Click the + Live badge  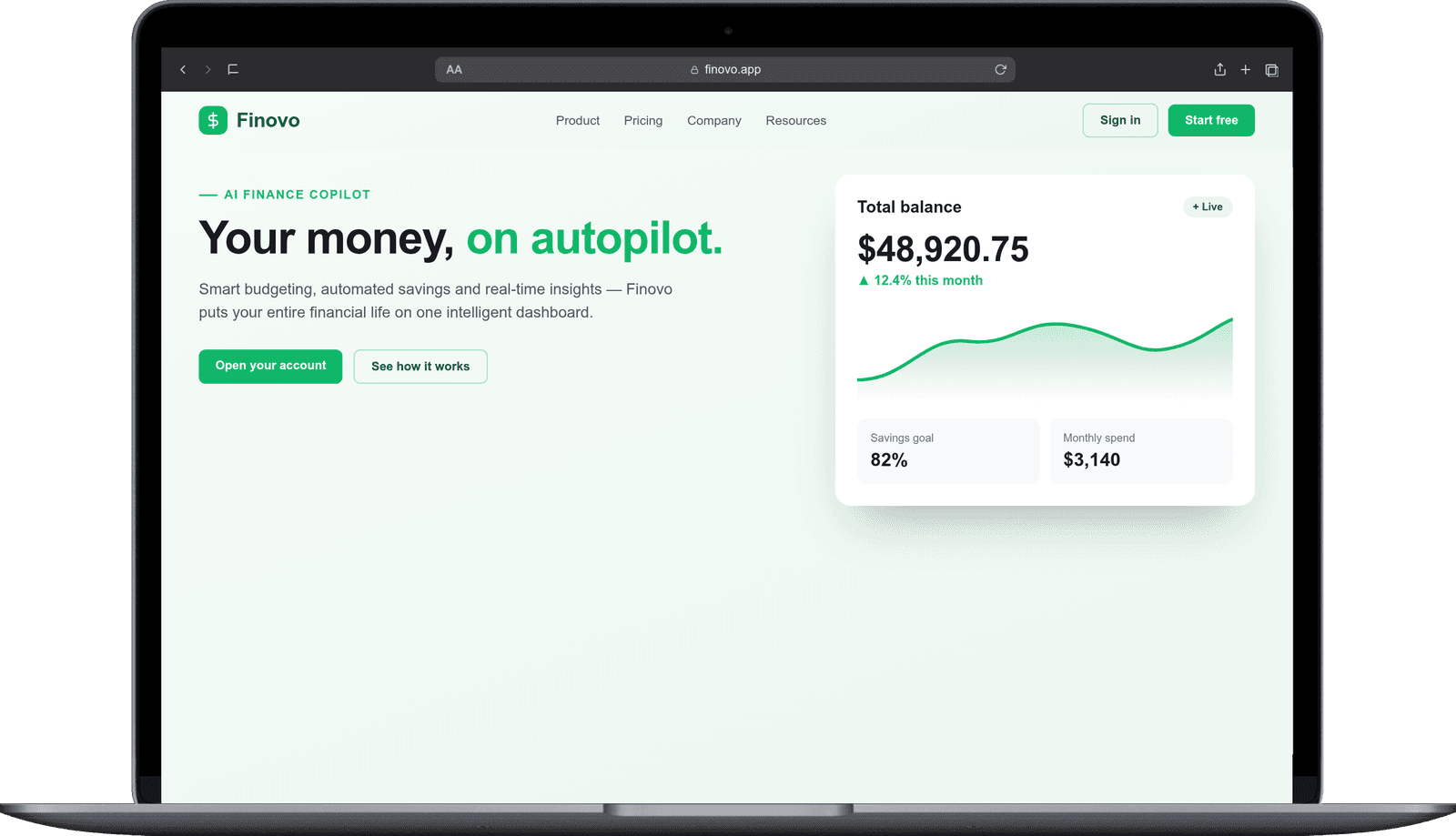point(1208,207)
